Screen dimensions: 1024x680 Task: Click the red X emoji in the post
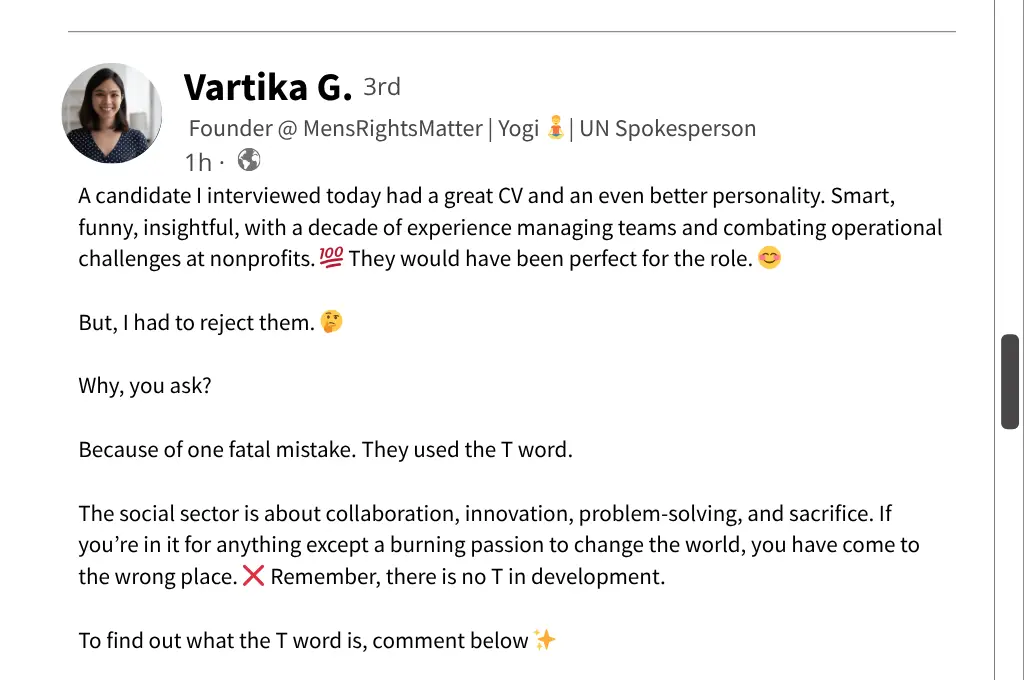tap(254, 575)
